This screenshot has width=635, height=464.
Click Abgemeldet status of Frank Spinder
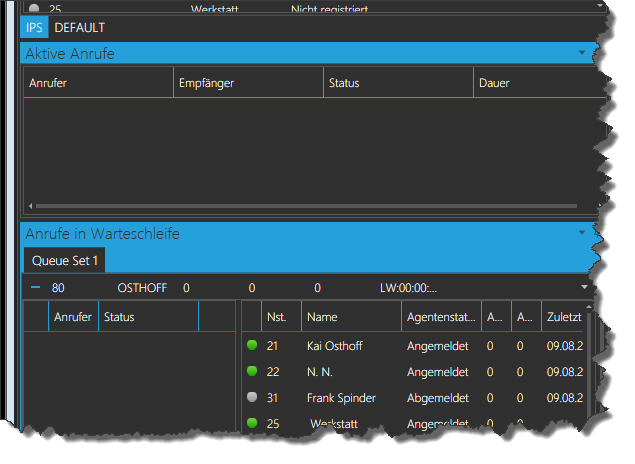tap(438, 398)
